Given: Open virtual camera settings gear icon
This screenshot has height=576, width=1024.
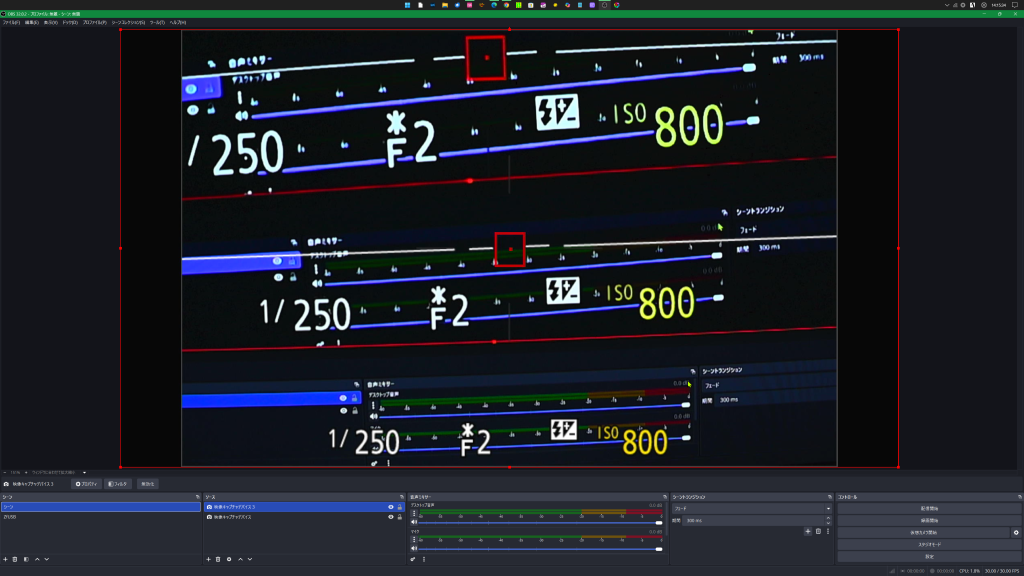Looking at the screenshot, I should tap(1016, 532).
